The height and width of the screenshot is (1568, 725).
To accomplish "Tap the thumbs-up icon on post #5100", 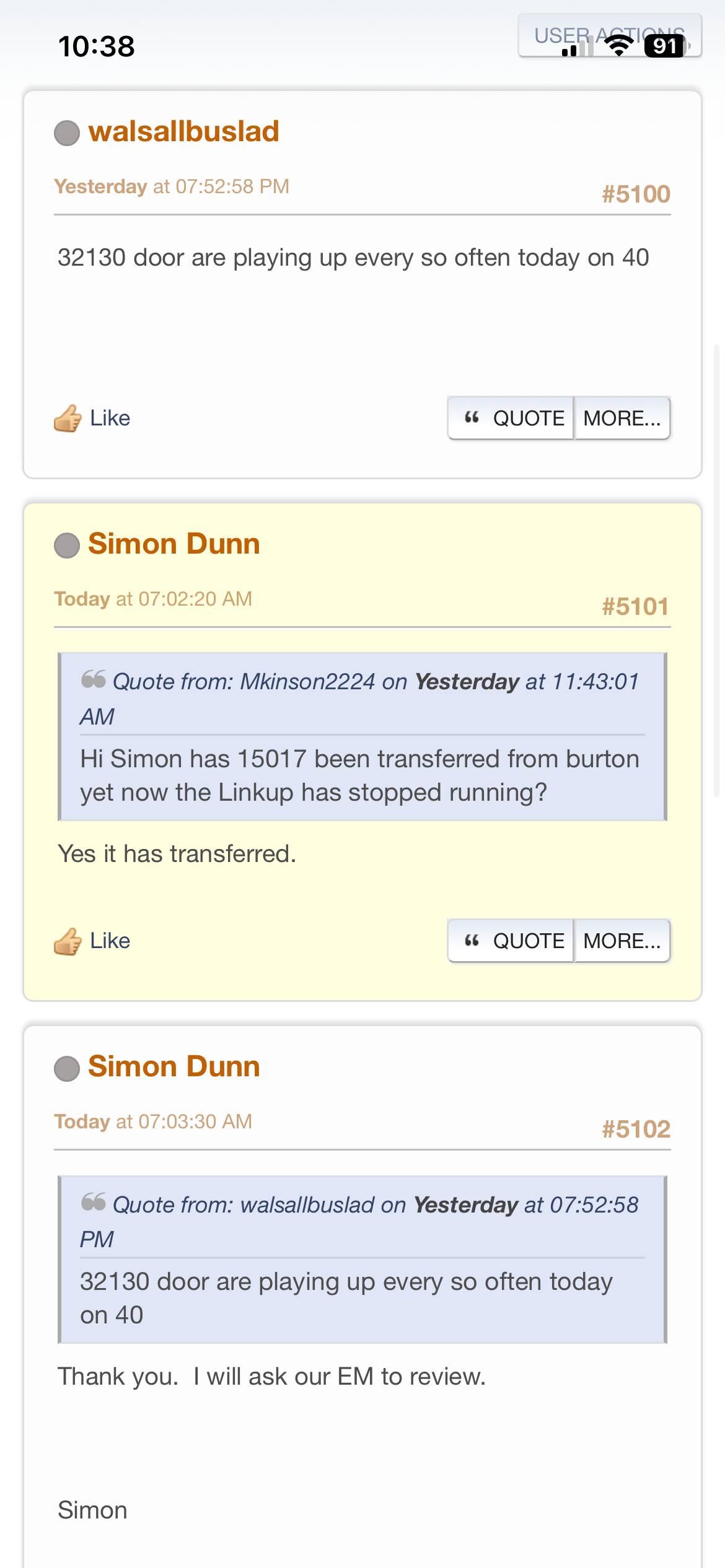I will coord(68,419).
